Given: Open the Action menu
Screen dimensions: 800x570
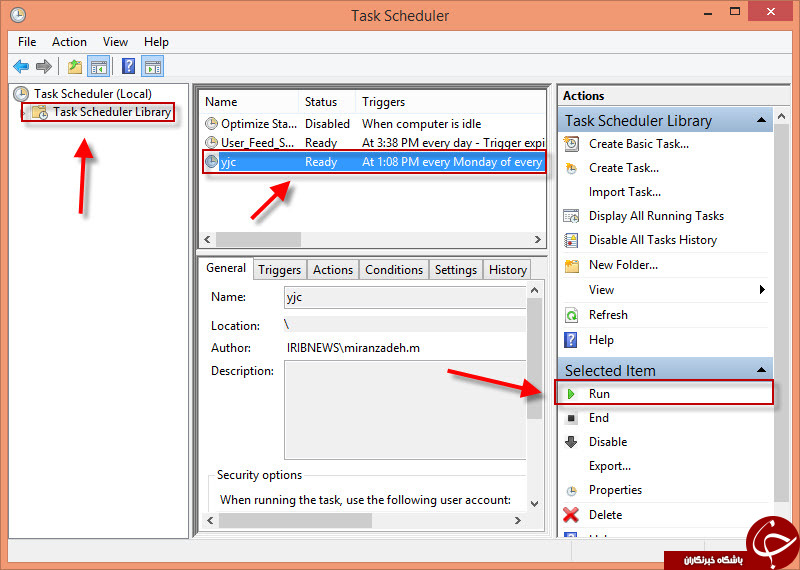Looking at the screenshot, I should (x=69, y=42).
